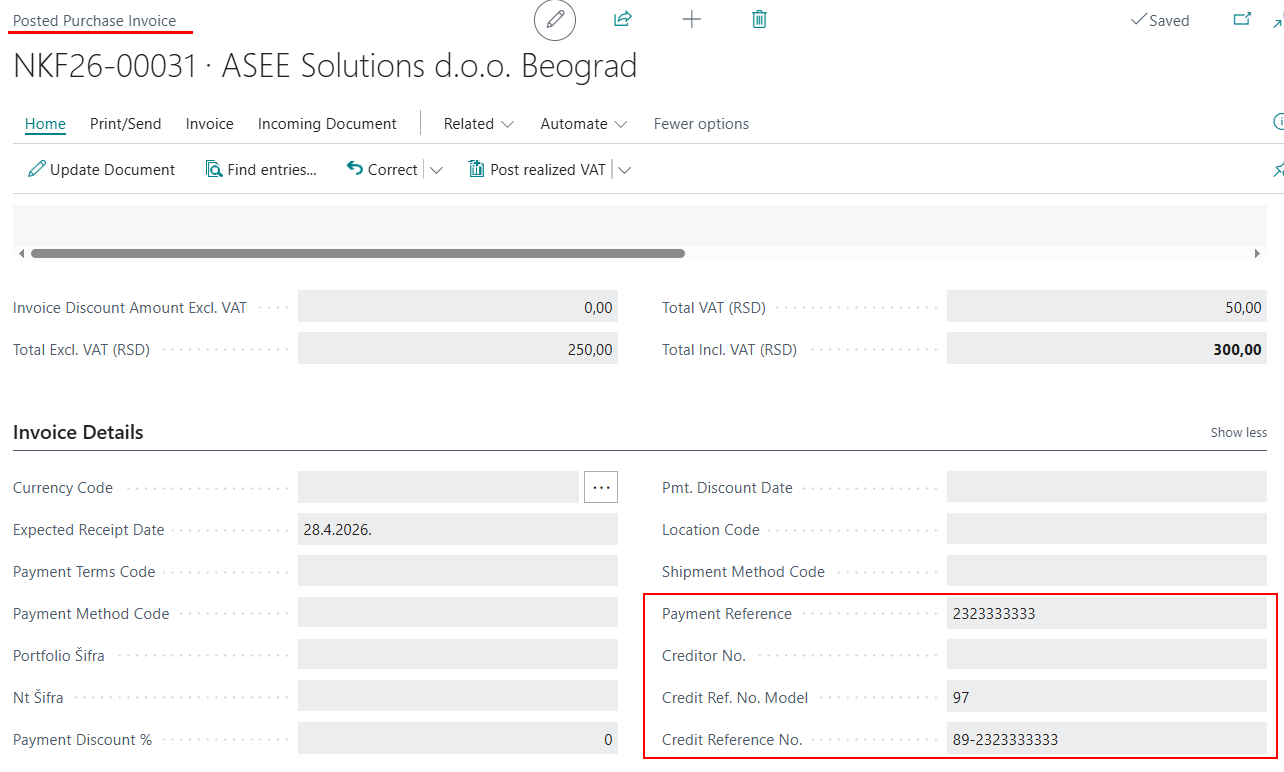Click the Payment Method Code field

(x=458, y=614)
